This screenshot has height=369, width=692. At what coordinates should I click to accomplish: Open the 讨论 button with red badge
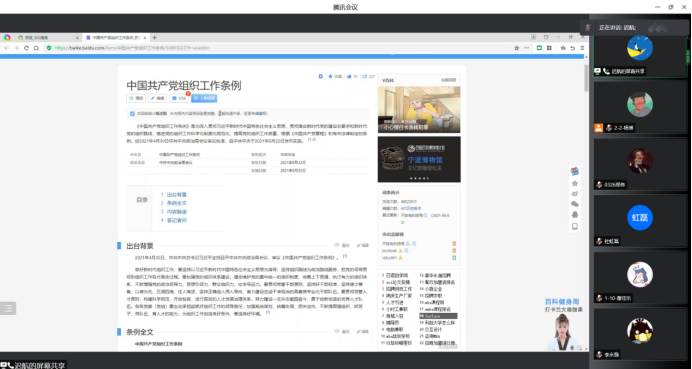(x=179, y=98)
